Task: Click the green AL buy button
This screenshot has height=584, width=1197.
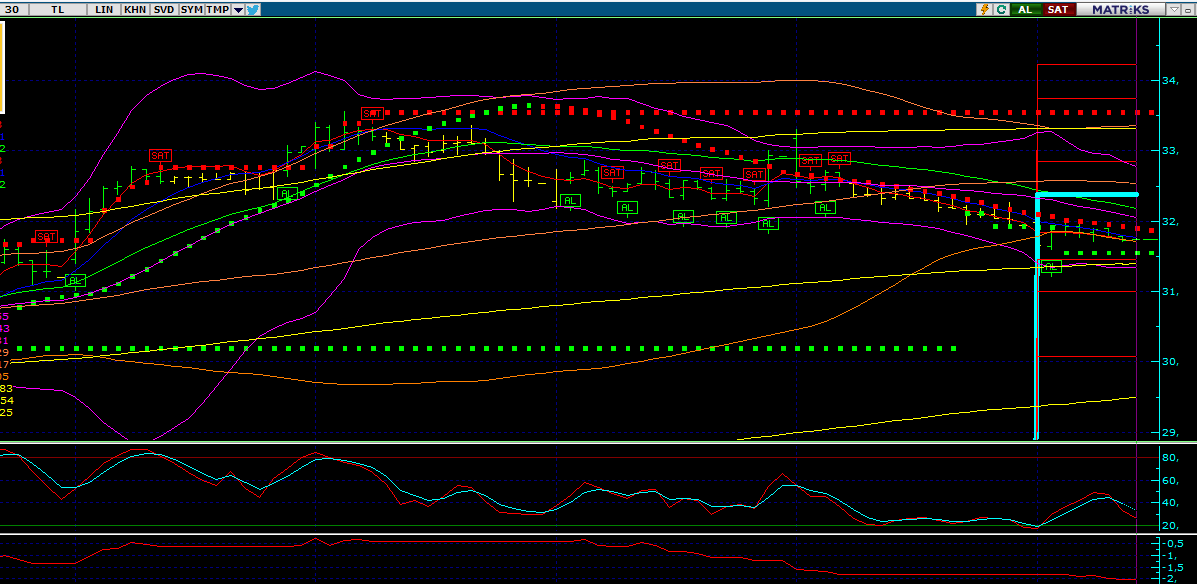Action: coord(1025,9)
